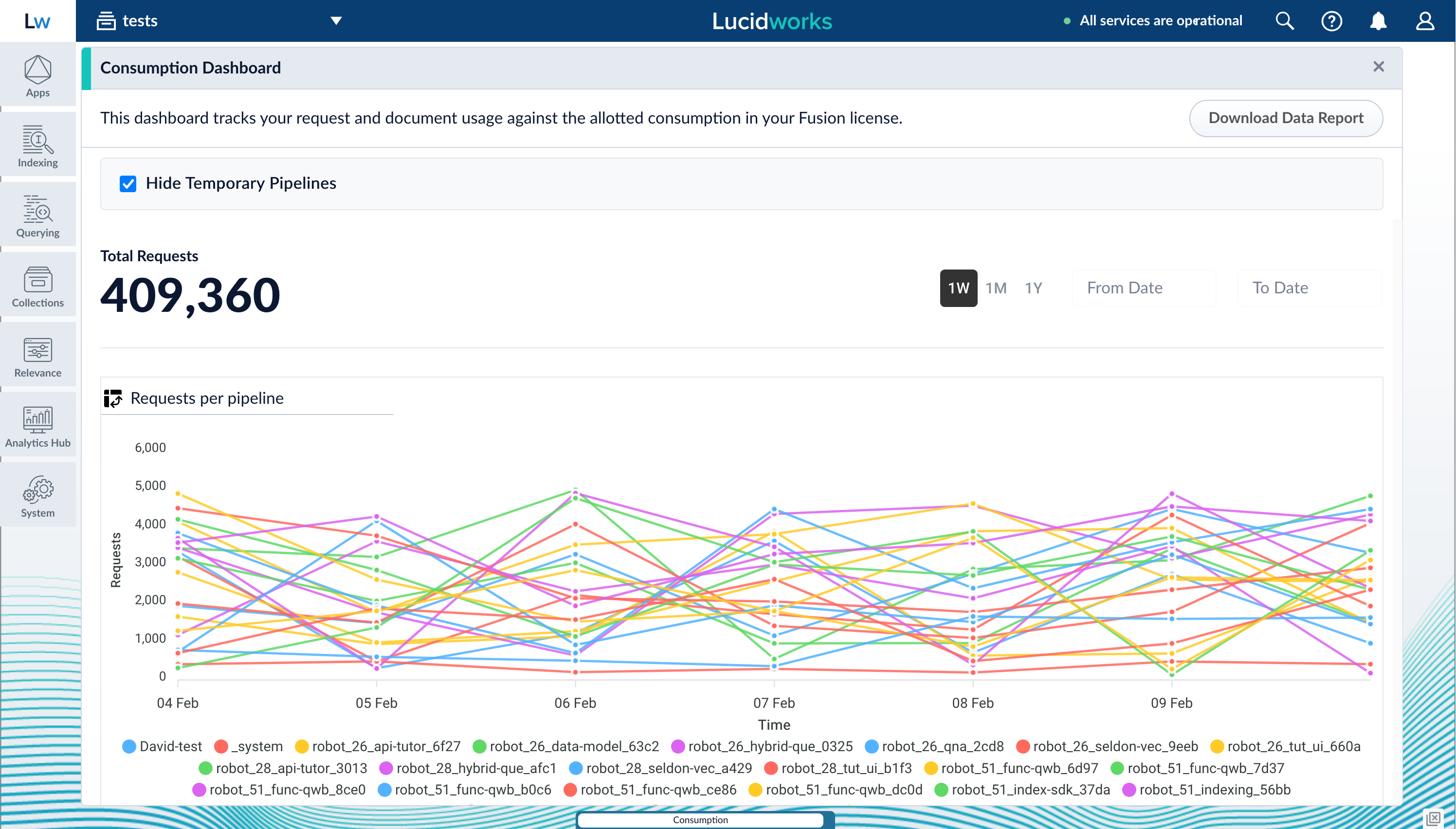Viewport: 1456px width, 829px height.
Task: Click All services are operational status
Action: pyautogui.click(x=1153, y=21)
